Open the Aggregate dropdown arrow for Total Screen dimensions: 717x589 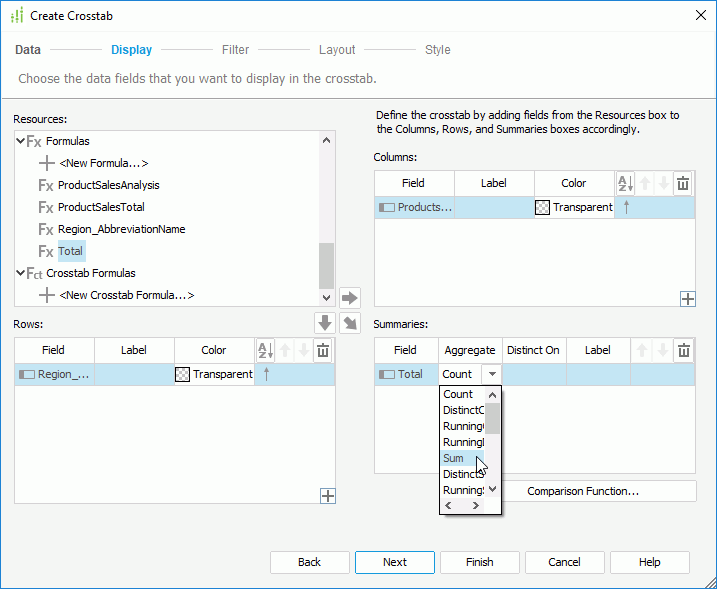click(x=492, y=374)
